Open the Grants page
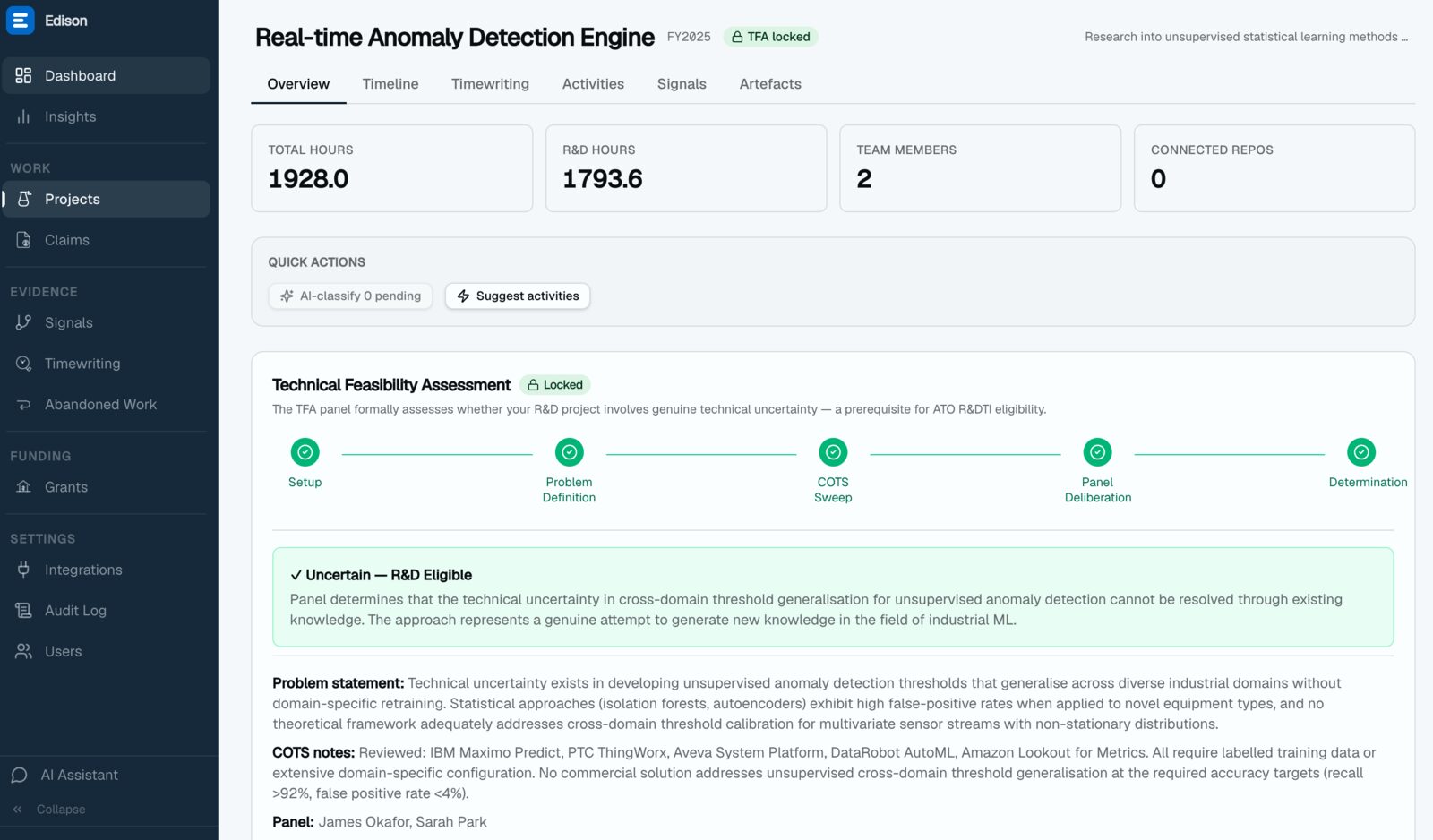The width and height of the screenshot is (1433, 840). click(x=107, y=487)
